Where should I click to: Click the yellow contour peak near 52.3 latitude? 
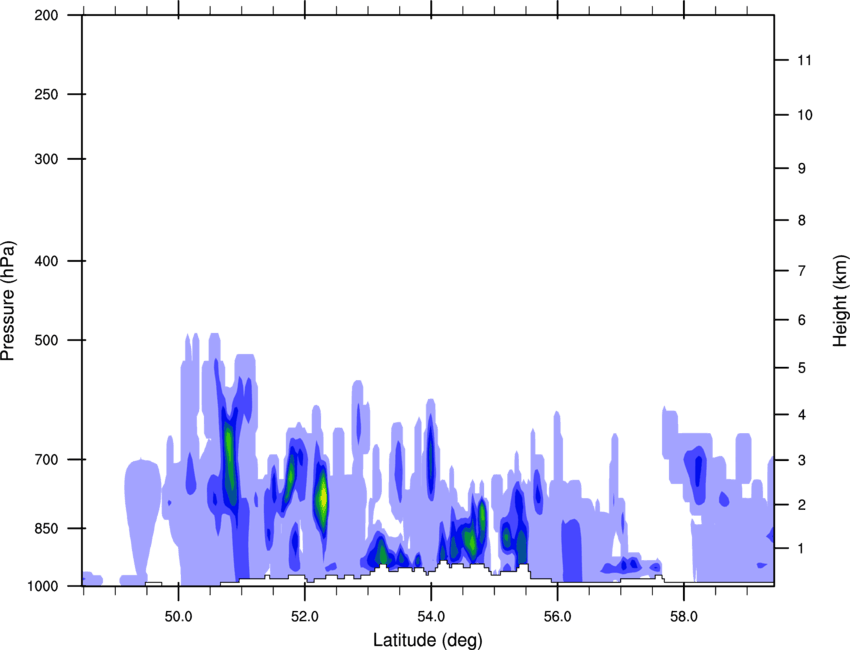pos(323,497)
